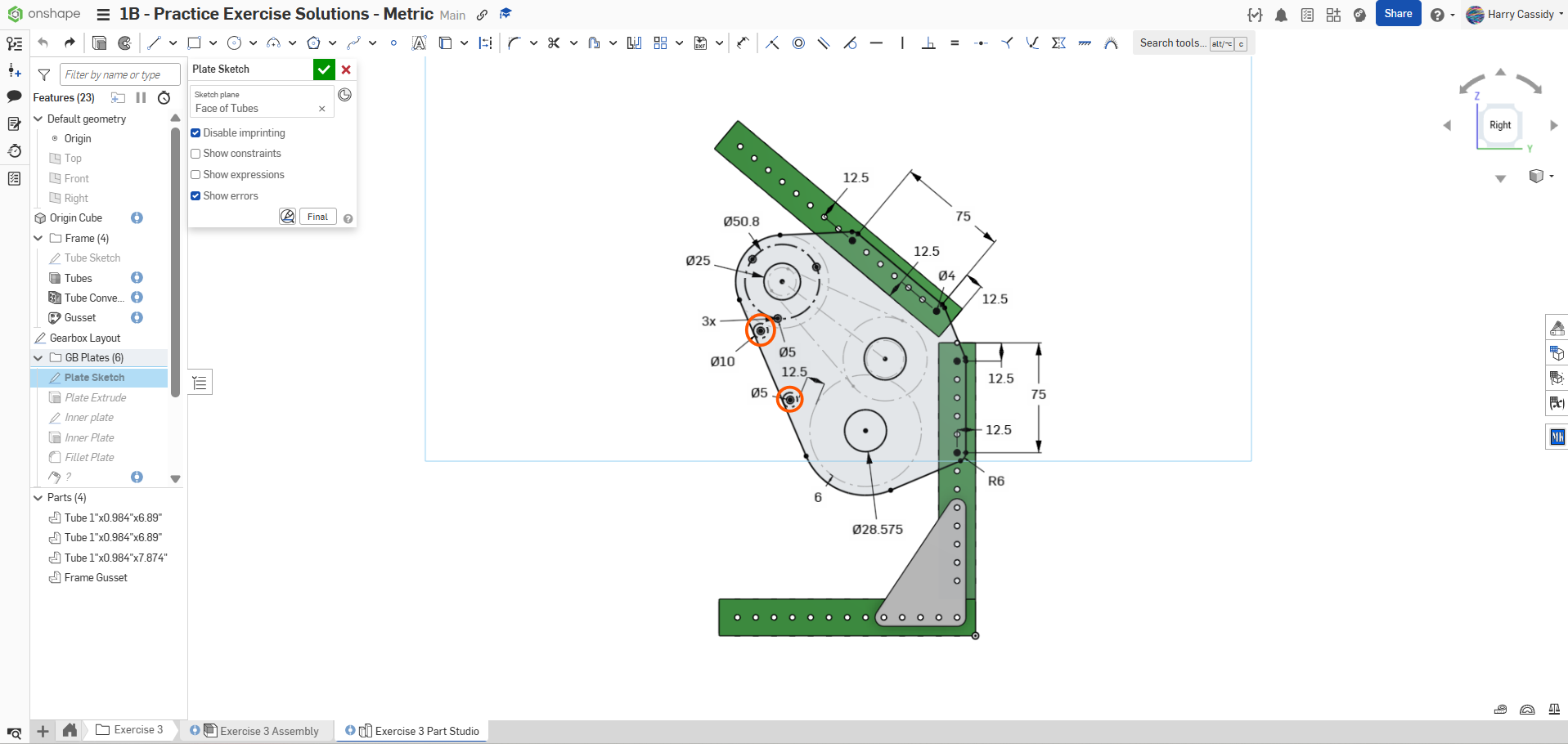Click the Undo arrow
1568x744 pixels.
coord(43,43)
